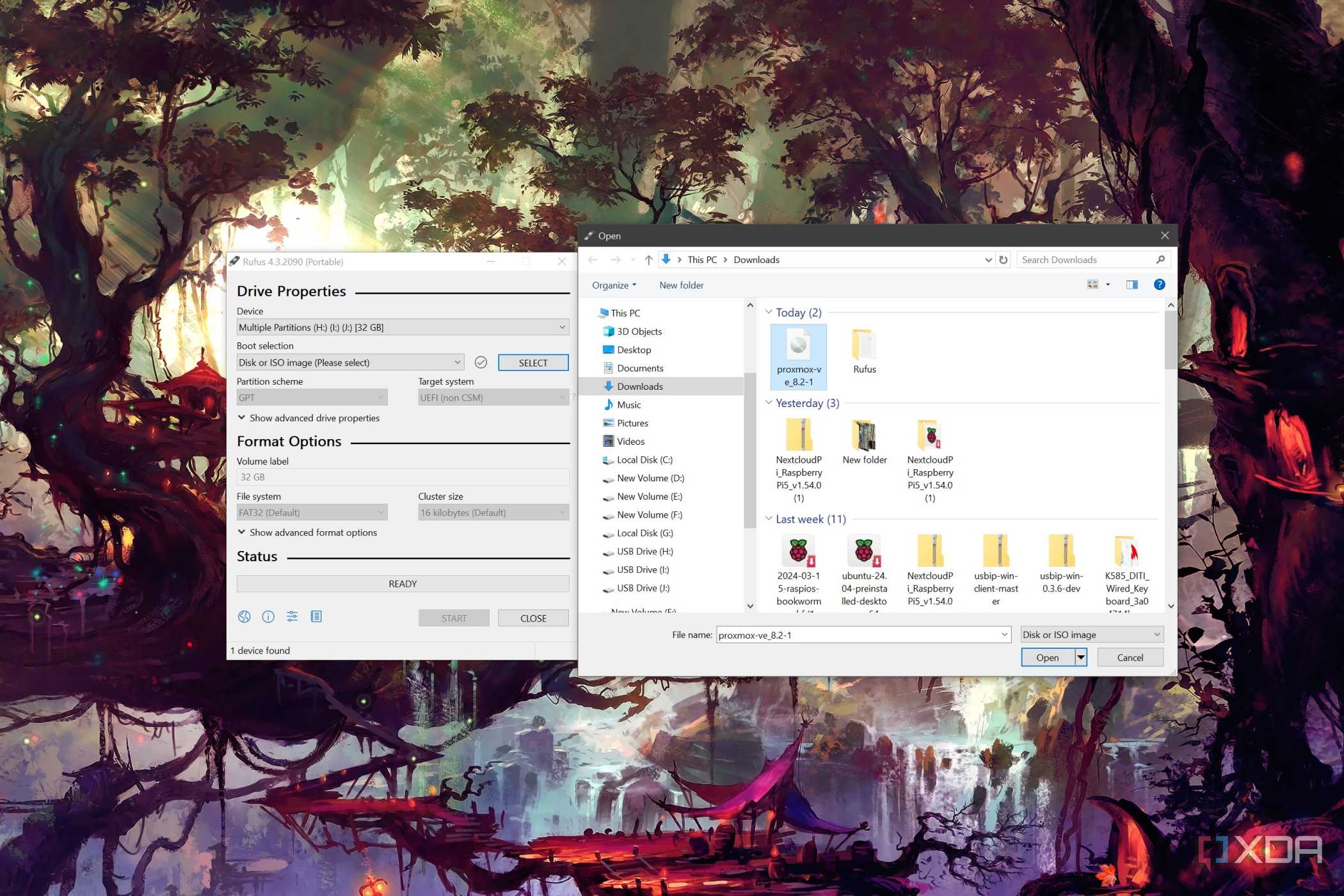Click the checksum checkmark icon beside SELECT
This screenshot has width=1344, height=896.
point(481,363)
